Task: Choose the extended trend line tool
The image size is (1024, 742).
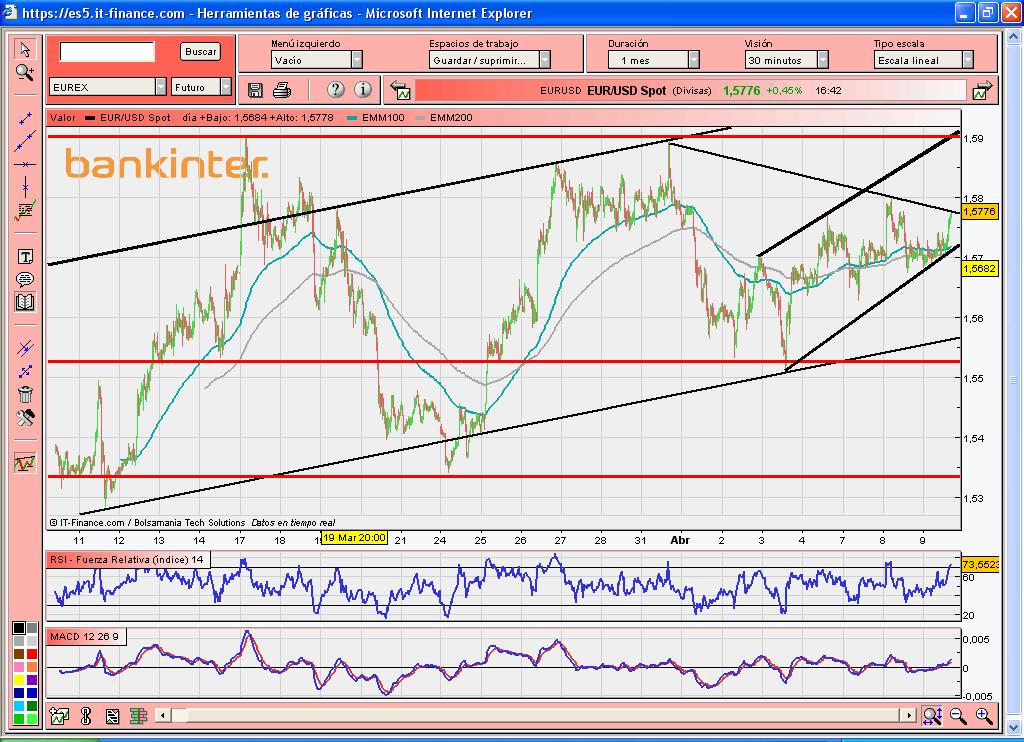Action: [25, 141]
